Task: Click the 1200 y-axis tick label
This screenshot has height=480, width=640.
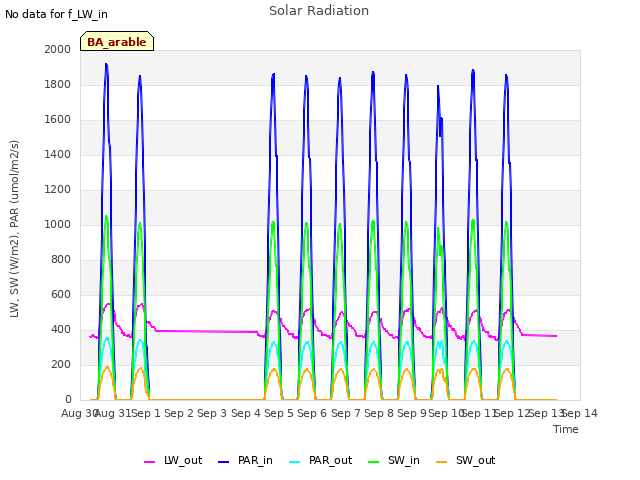Action: pyautogui.click(x=58, y=190)
